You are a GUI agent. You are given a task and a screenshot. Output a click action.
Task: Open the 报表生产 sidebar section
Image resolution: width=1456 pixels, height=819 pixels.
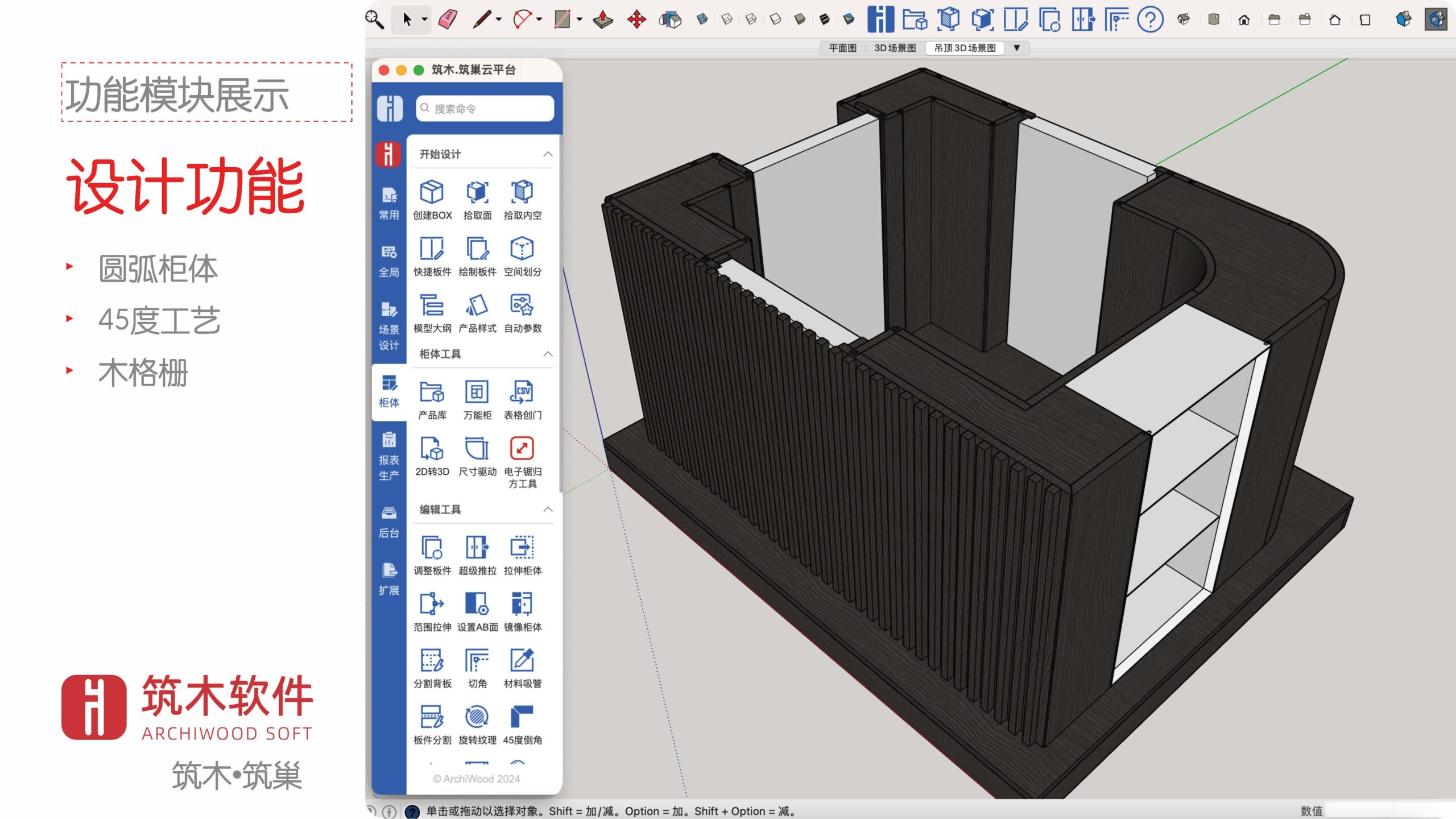click(x=389, y=456)
